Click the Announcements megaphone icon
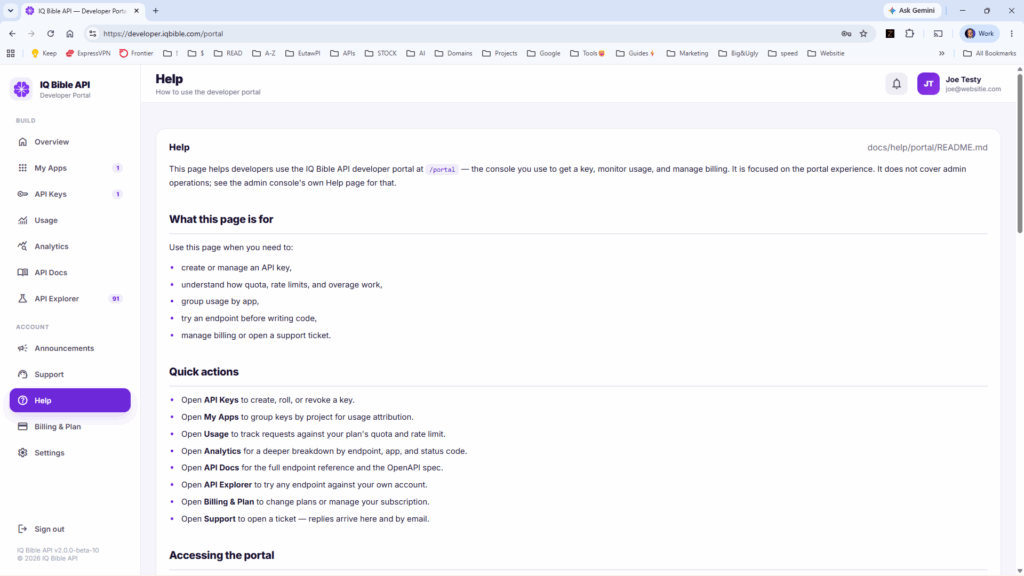The width and height of the screenshot is (1024, 576). pyautogui.click(x=23, y=348)
